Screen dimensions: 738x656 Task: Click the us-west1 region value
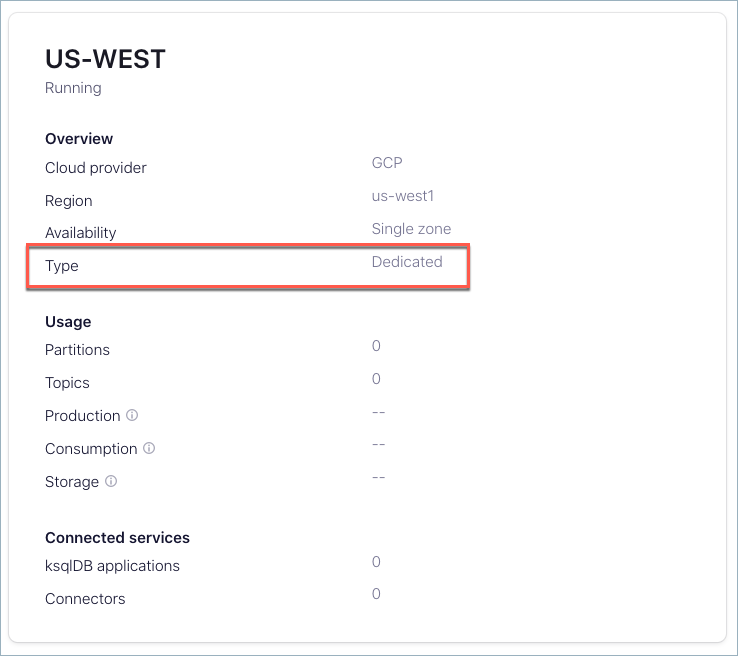pos(402,196)
